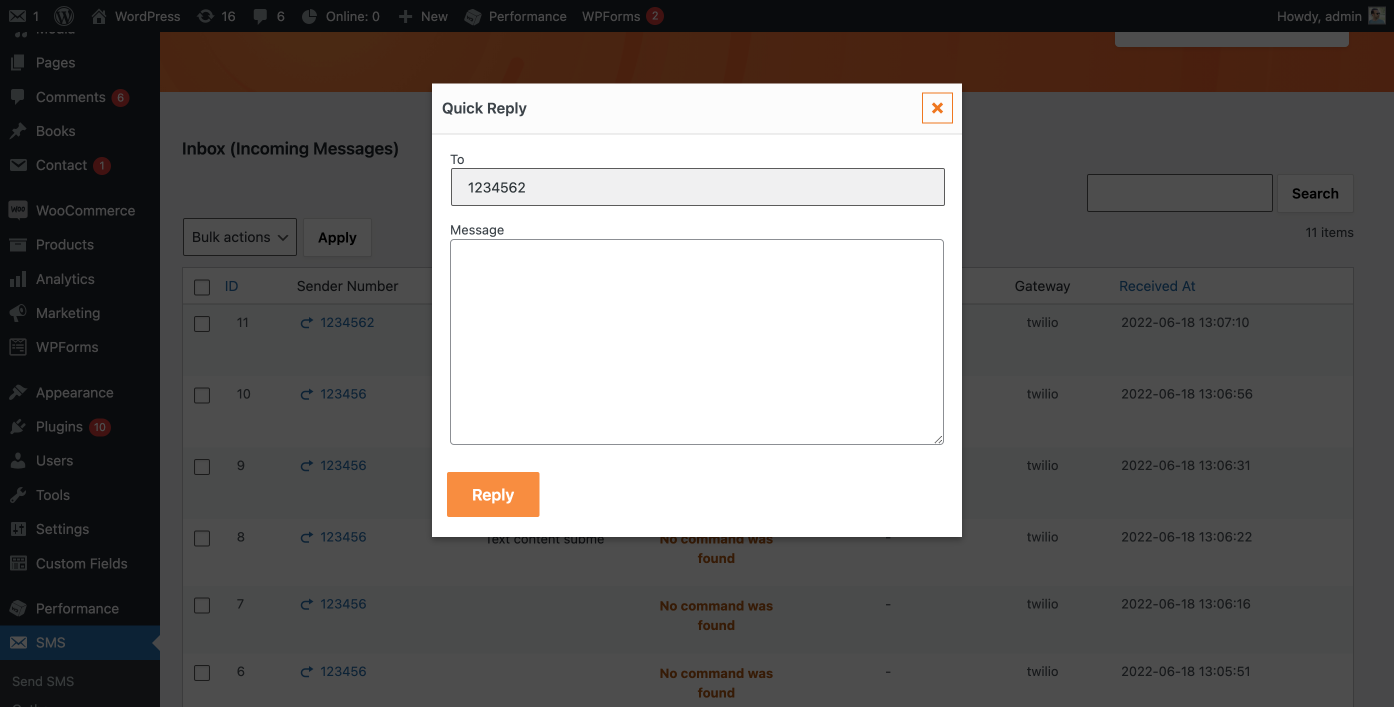This screenshot has width=1394, height=707.
Task: Sort by the Received At column
Action: click(1157, 286)
